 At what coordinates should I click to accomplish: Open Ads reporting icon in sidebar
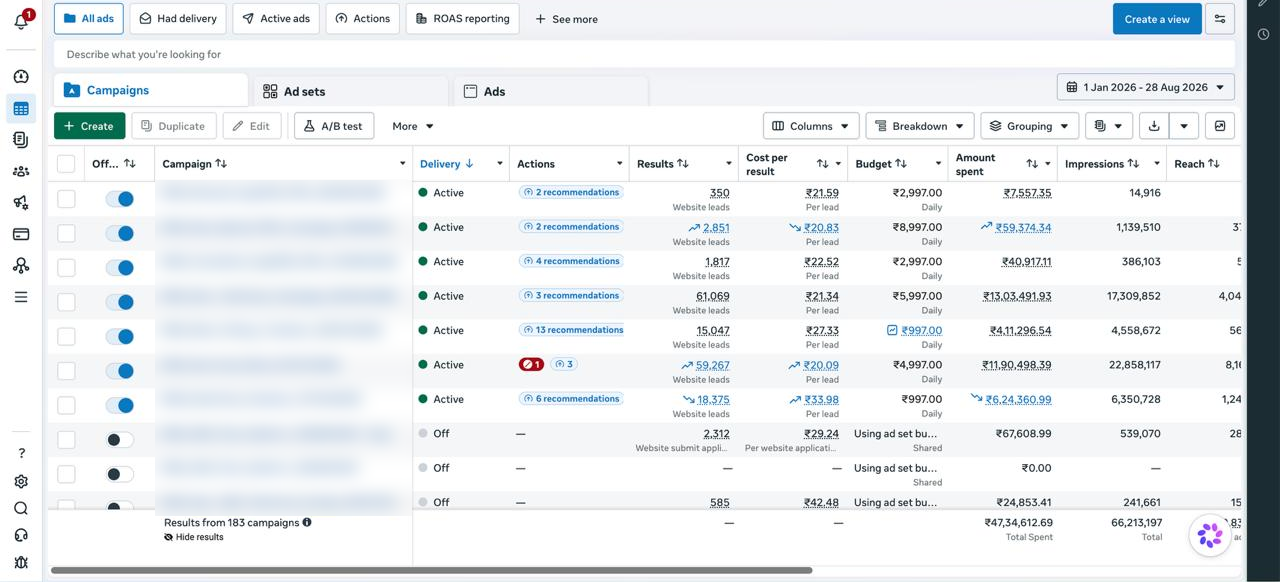click(x=21, y=140)
